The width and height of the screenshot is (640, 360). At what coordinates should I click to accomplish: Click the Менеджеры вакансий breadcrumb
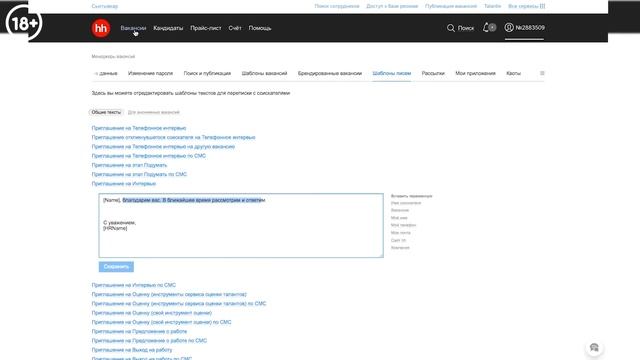[113, 56]
